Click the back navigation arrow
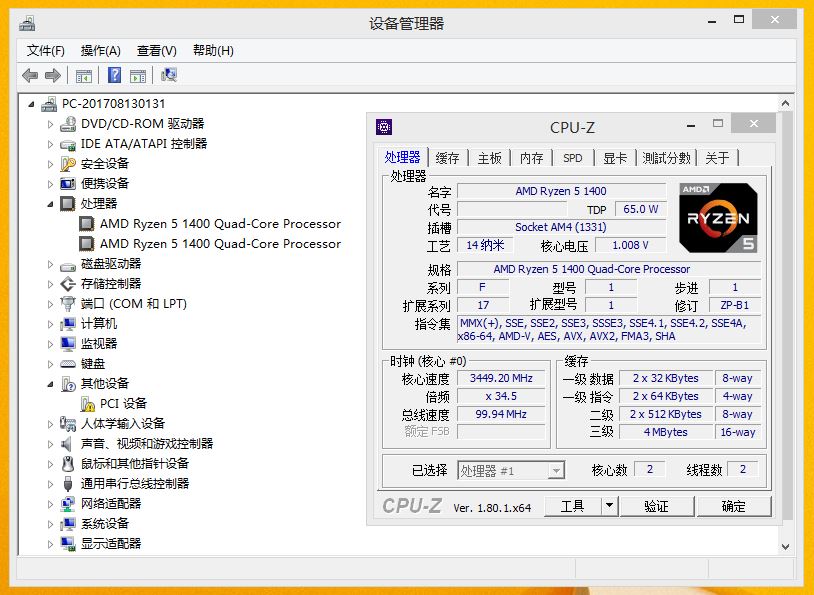Viewport: 814px width, 595px height. [x=30, y=75]
